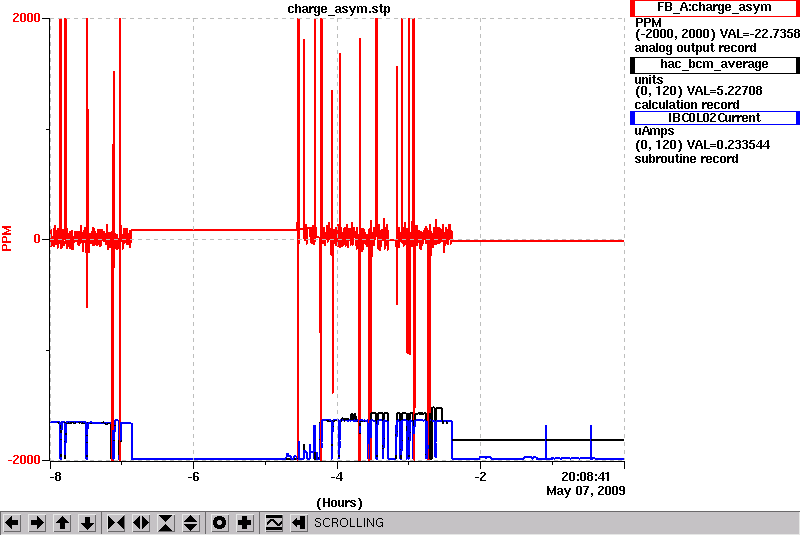Screen dimensions: 800x535
Task: Zoom in on value axis (hourglass icon)
Action: tap(166, 523)
